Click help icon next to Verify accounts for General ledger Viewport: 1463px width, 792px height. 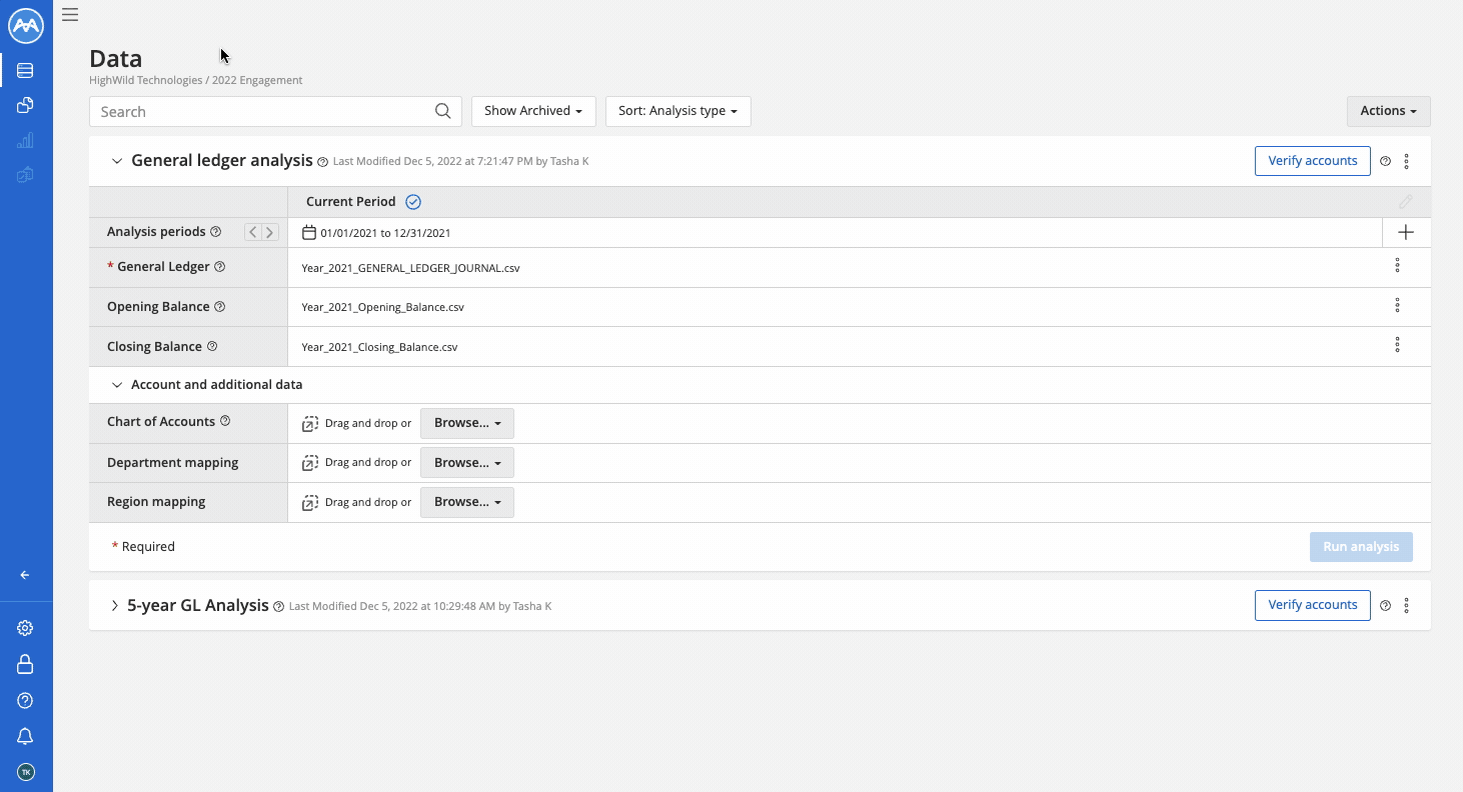click(1385, 161)
